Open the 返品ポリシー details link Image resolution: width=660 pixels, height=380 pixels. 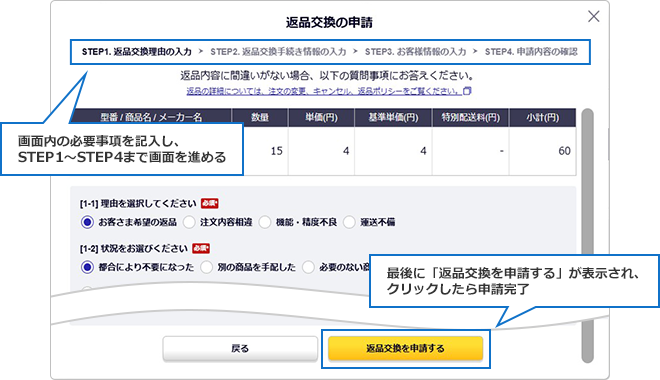coord(324,91)
